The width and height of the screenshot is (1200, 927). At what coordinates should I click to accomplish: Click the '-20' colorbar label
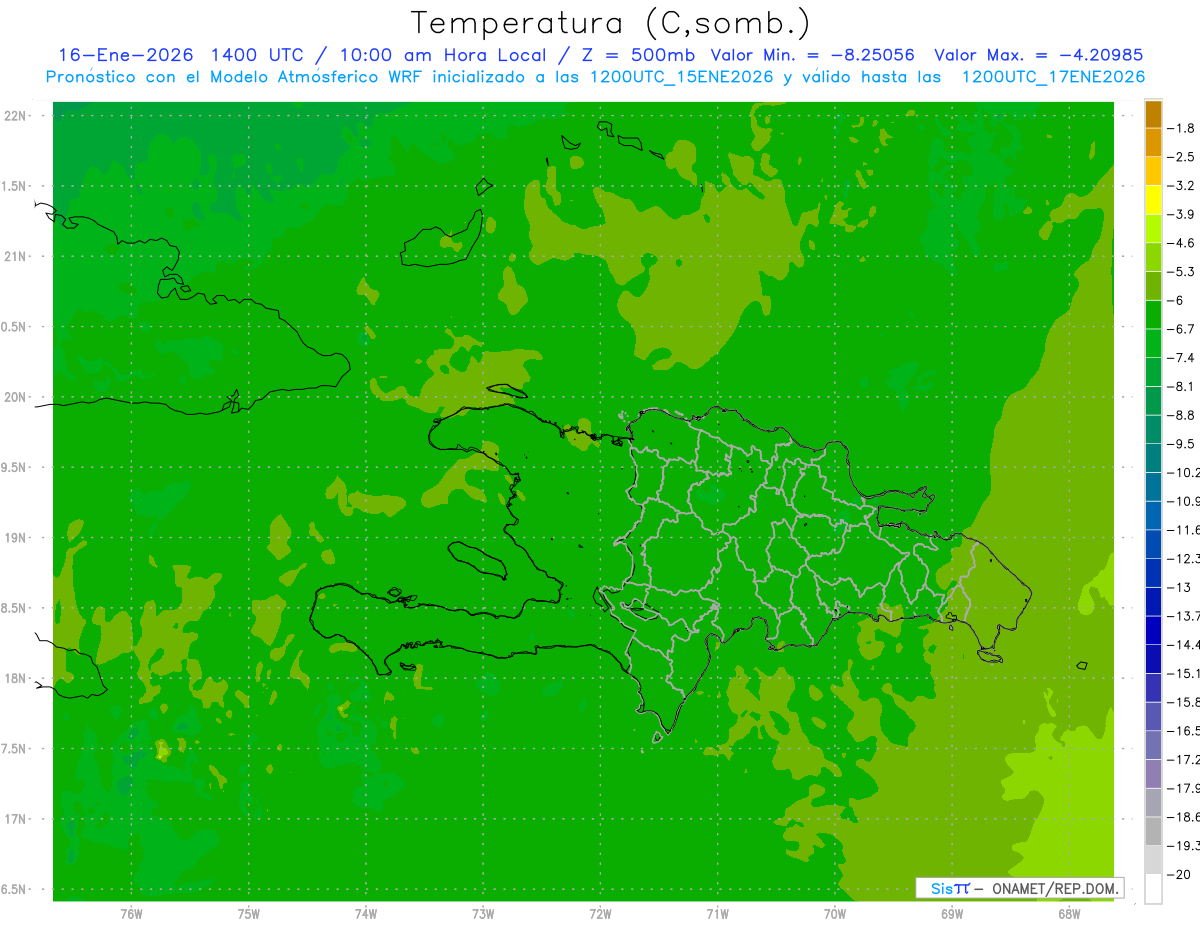(1179, 874)
